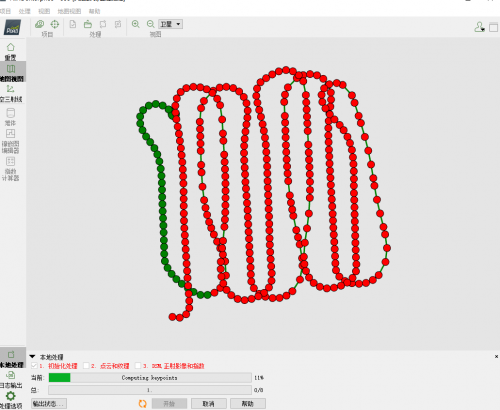
Task: Open the 视图 menu
Action: pos(44,11)
